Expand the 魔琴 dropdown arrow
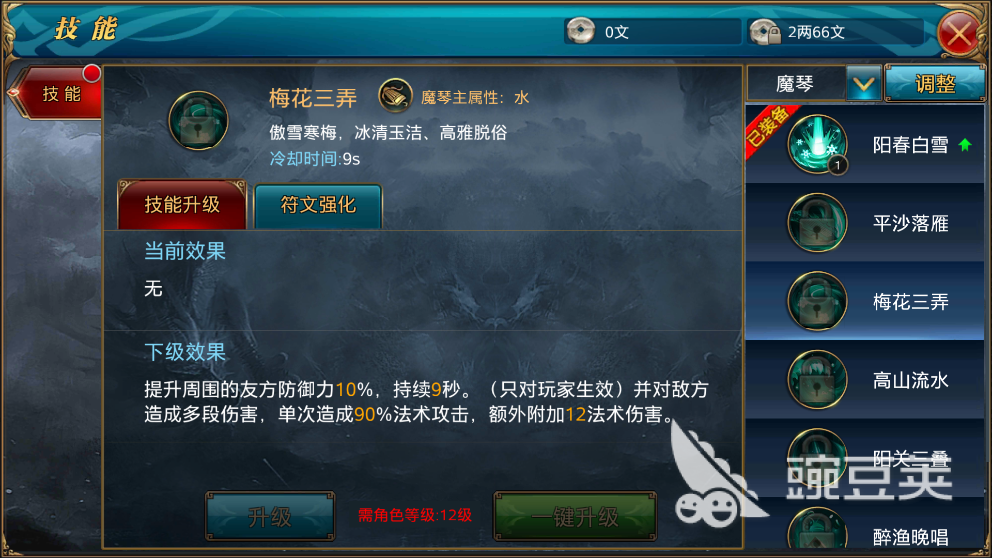The image size is (992, 558). pyautogui.click(x=864, y=84)
